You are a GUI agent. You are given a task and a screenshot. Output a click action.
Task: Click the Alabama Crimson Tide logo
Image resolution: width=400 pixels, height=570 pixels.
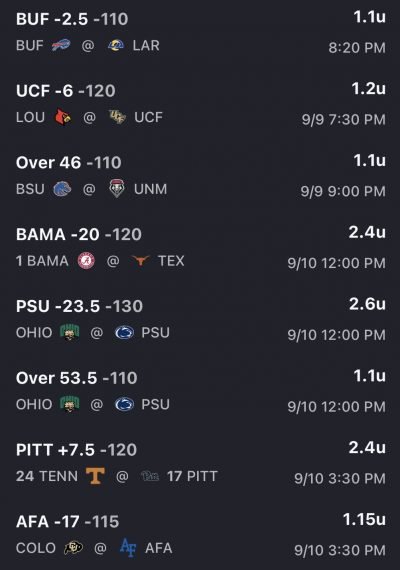(x=87, y=261)
